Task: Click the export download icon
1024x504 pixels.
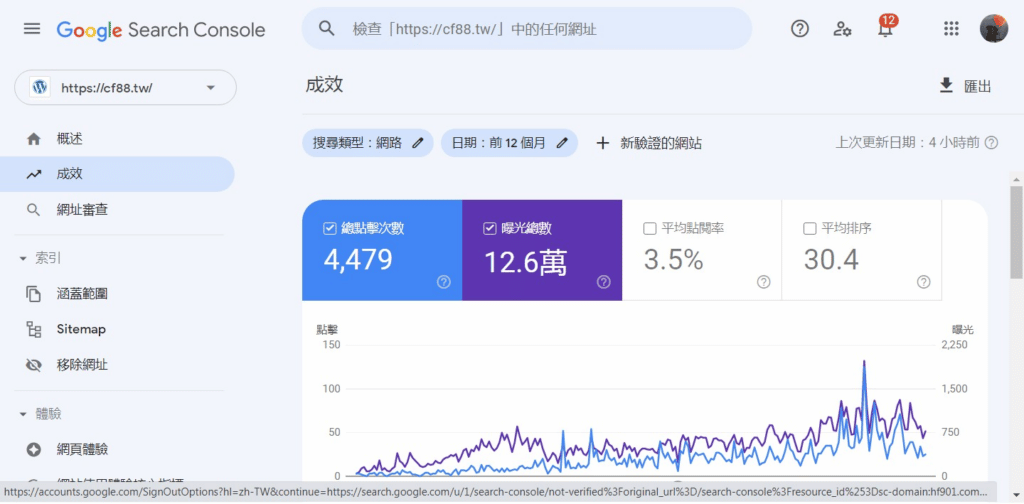Action: (x=946, y=86)
